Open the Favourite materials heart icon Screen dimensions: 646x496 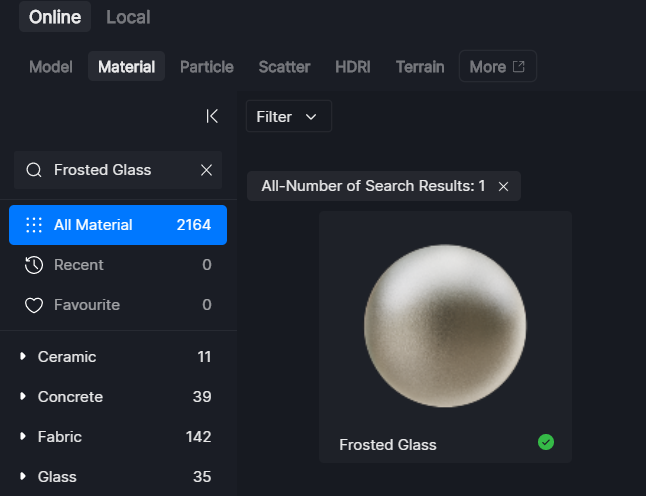click(34, 305)
